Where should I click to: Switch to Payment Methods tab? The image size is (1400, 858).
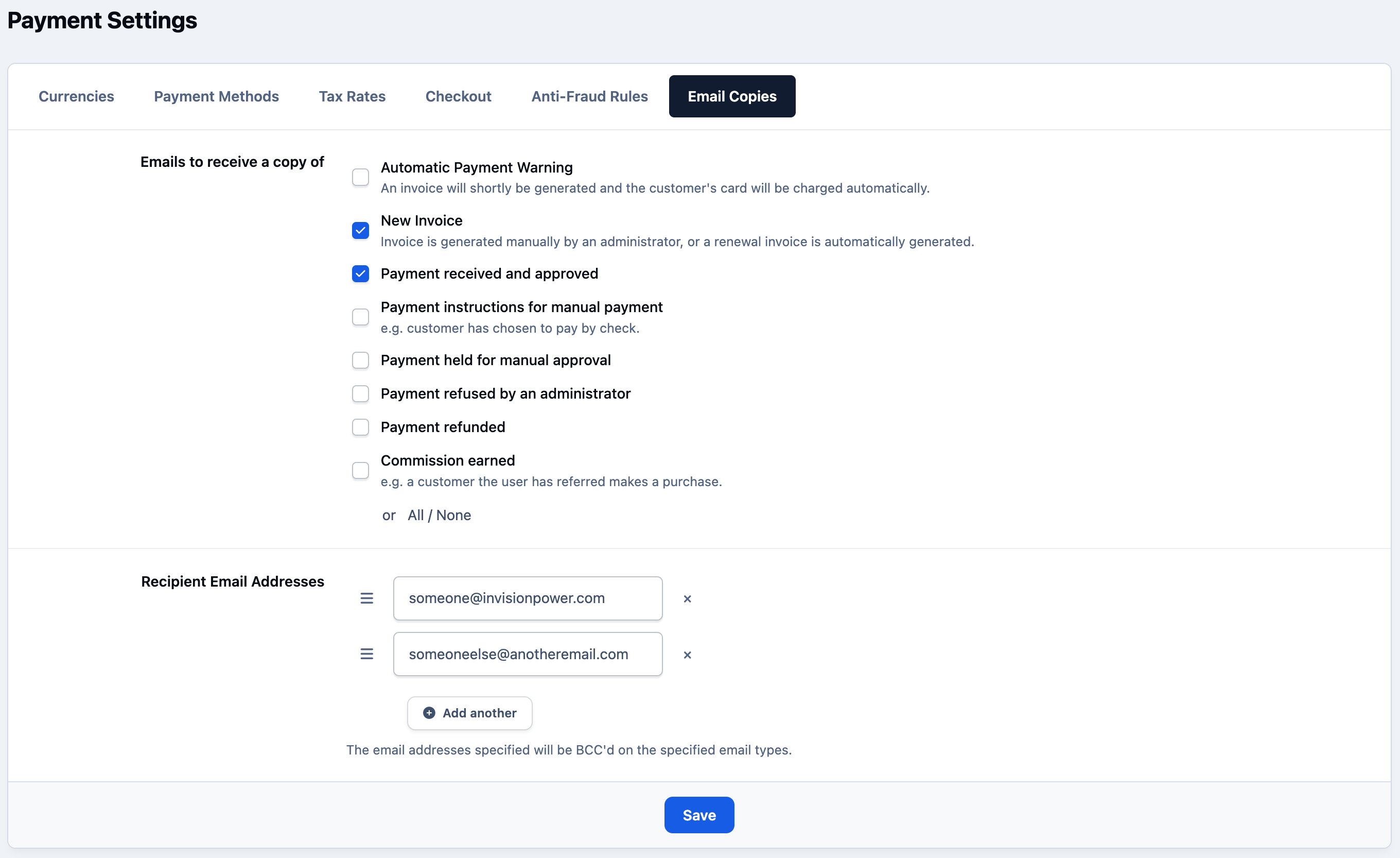pos(216,96)
